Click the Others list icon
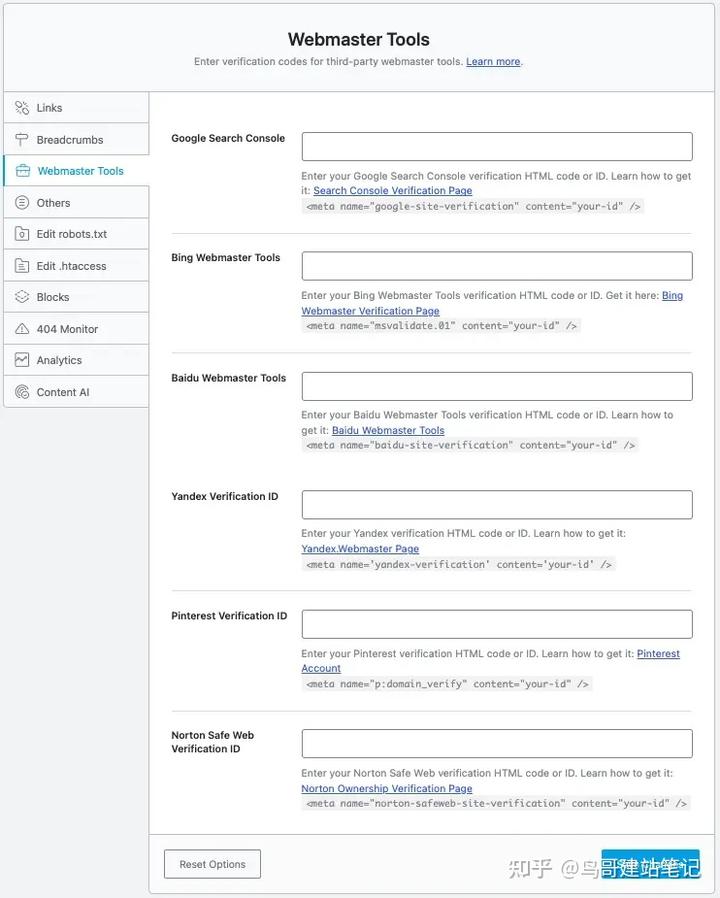The height and width of the screenshot is (898, 720). (x=22, y=202)
